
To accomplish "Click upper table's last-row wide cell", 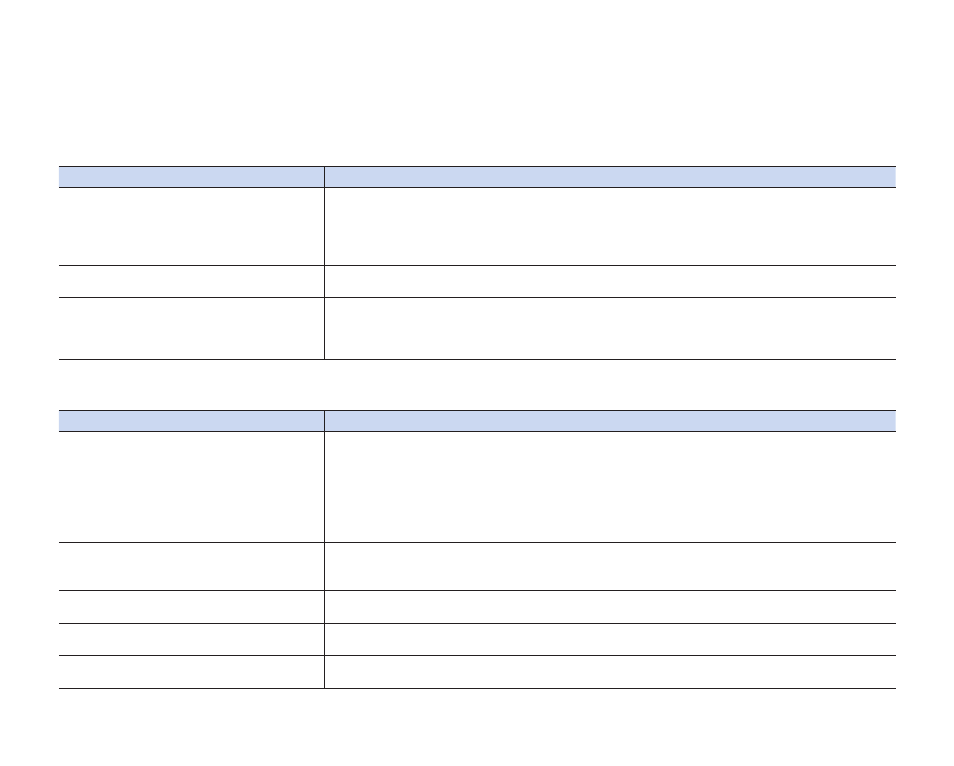I will (610, 329).
